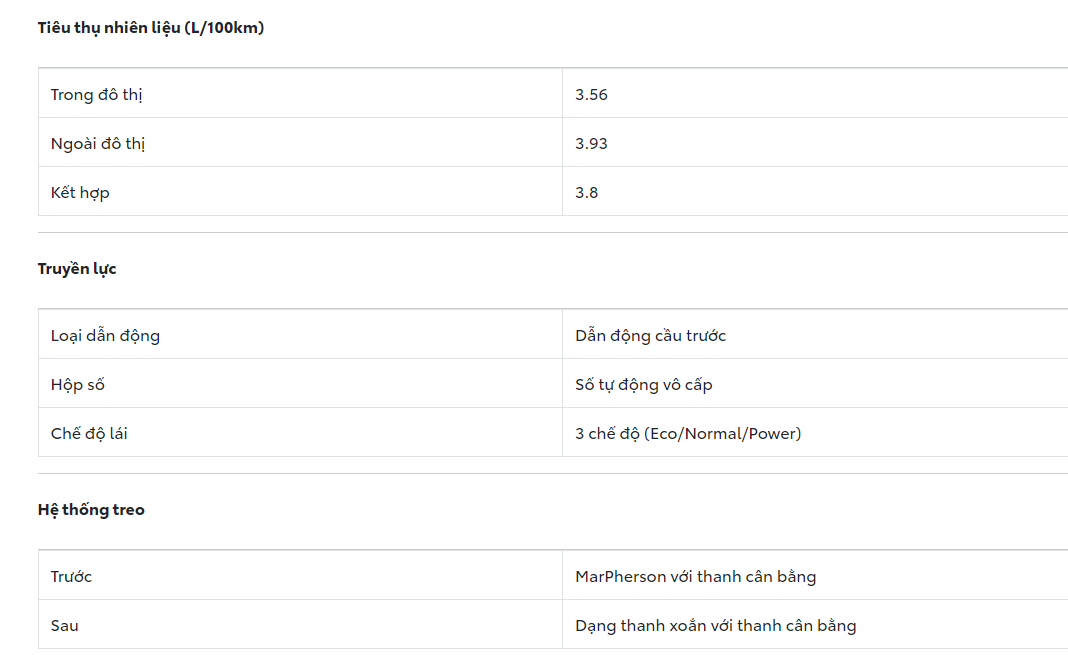Select the "Kết hợp" row label
This screenshot has height=655, width=1068.
point(80,193)
